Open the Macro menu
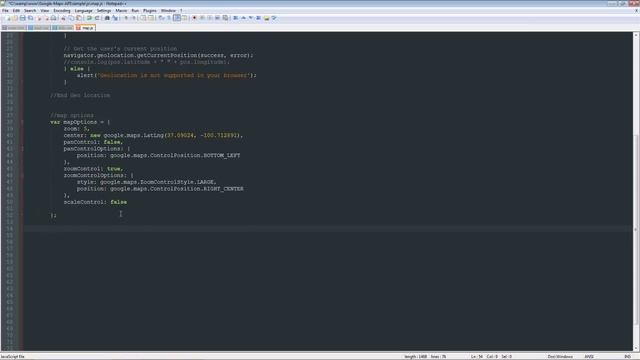This screenshot has width=640, height=360. [x=121, y=11]
